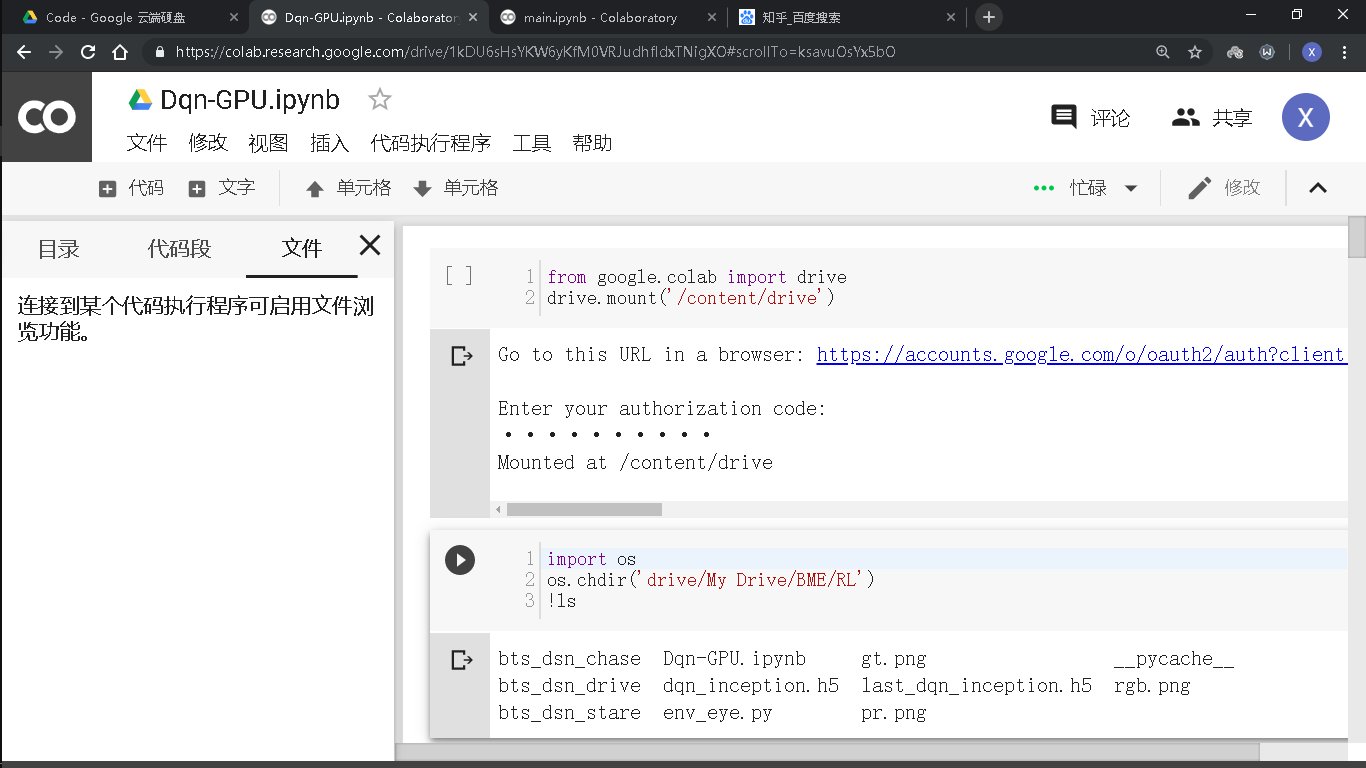Click the output icon of the mount cell
The height and width of the screenshot is (768, 1366).
pyautogui.click(x=461, y=356)
